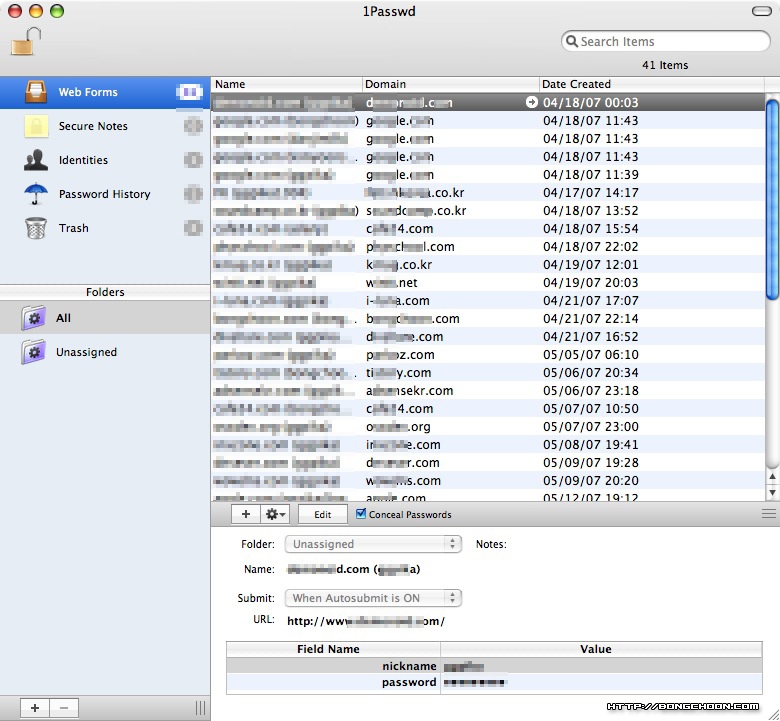Click the detail pane split handle
This screenshot has width=780, height=721.
click(x=769, y=514)
